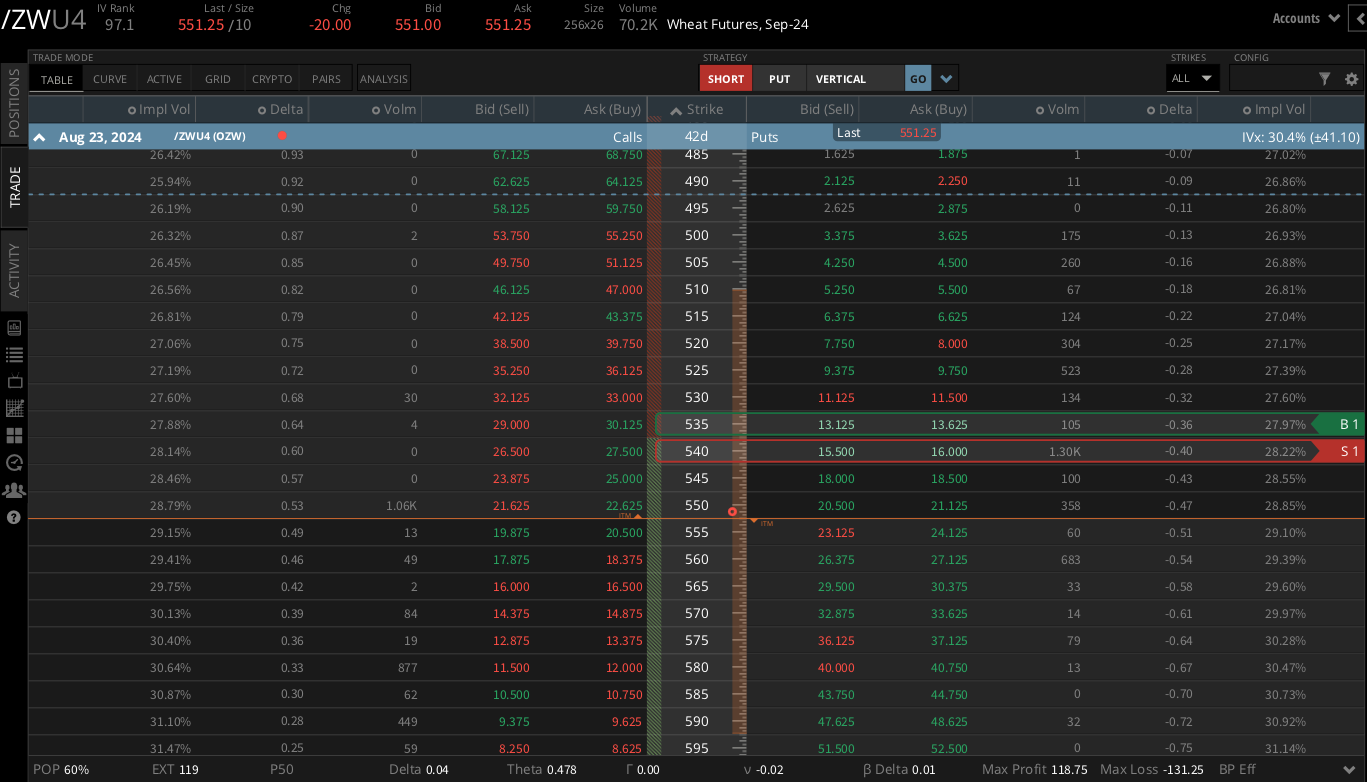The height and width of the screenshot is (782, 1367).
Task: Open the portfolio chart icon in left sidebar
Action: coord(14,327)
